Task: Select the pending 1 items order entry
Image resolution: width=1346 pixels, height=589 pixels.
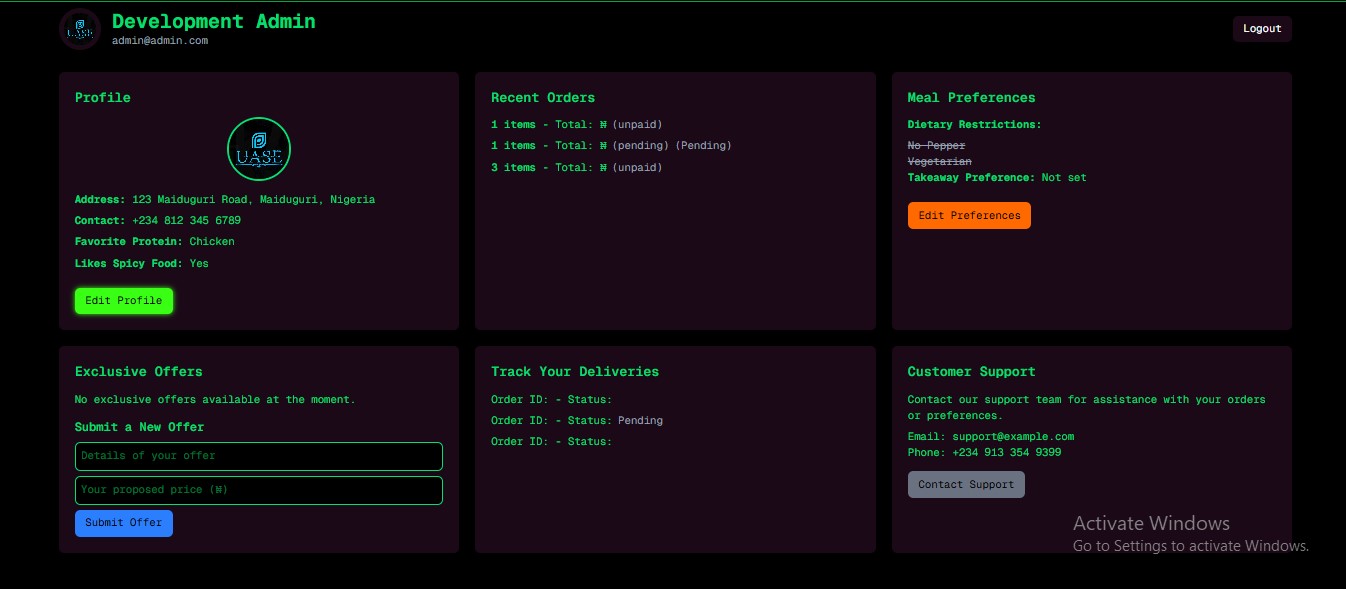Action: point(610,146)
